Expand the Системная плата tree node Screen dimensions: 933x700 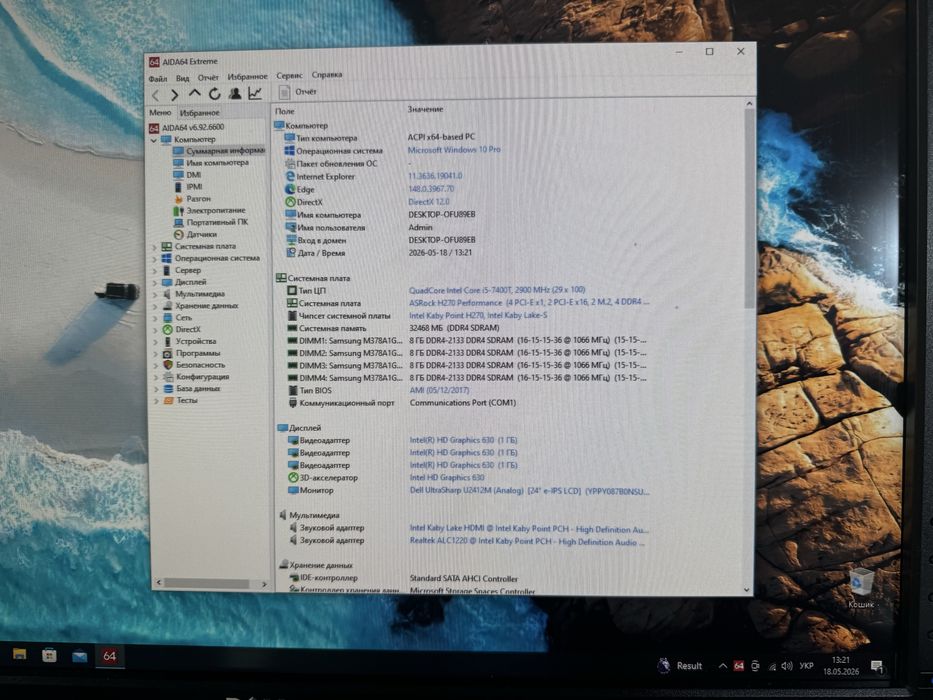click(x=155, y=246)
